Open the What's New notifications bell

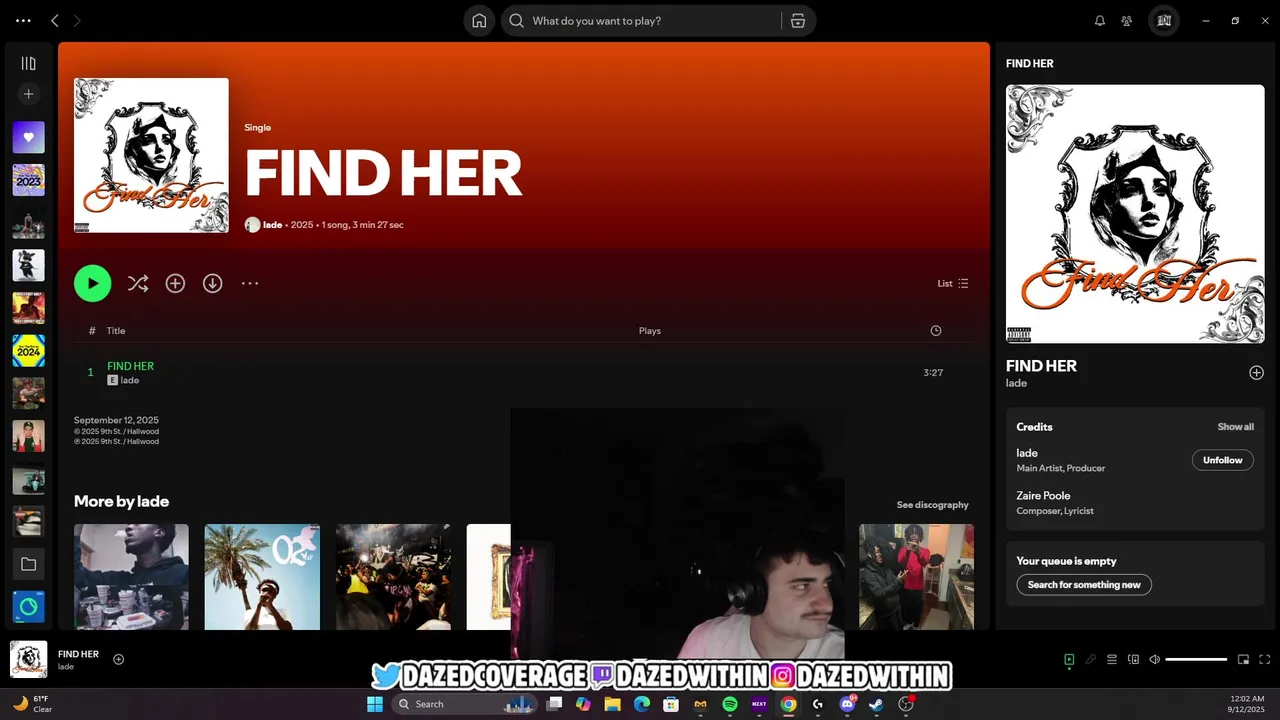(x=1100, y=21)
